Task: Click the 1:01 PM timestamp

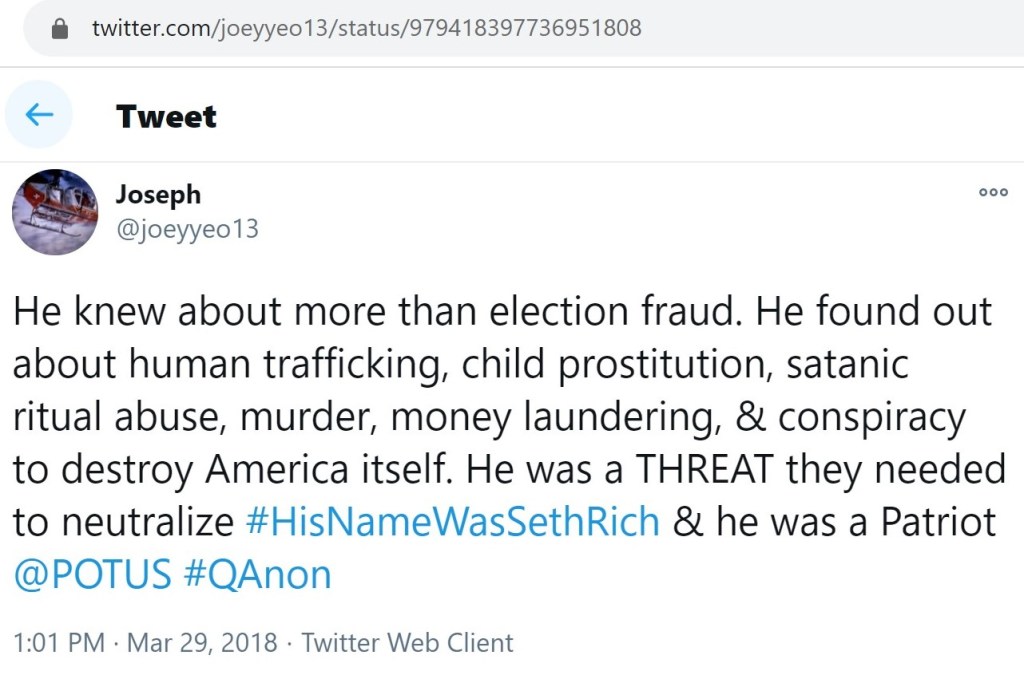Action: [59, 642]
